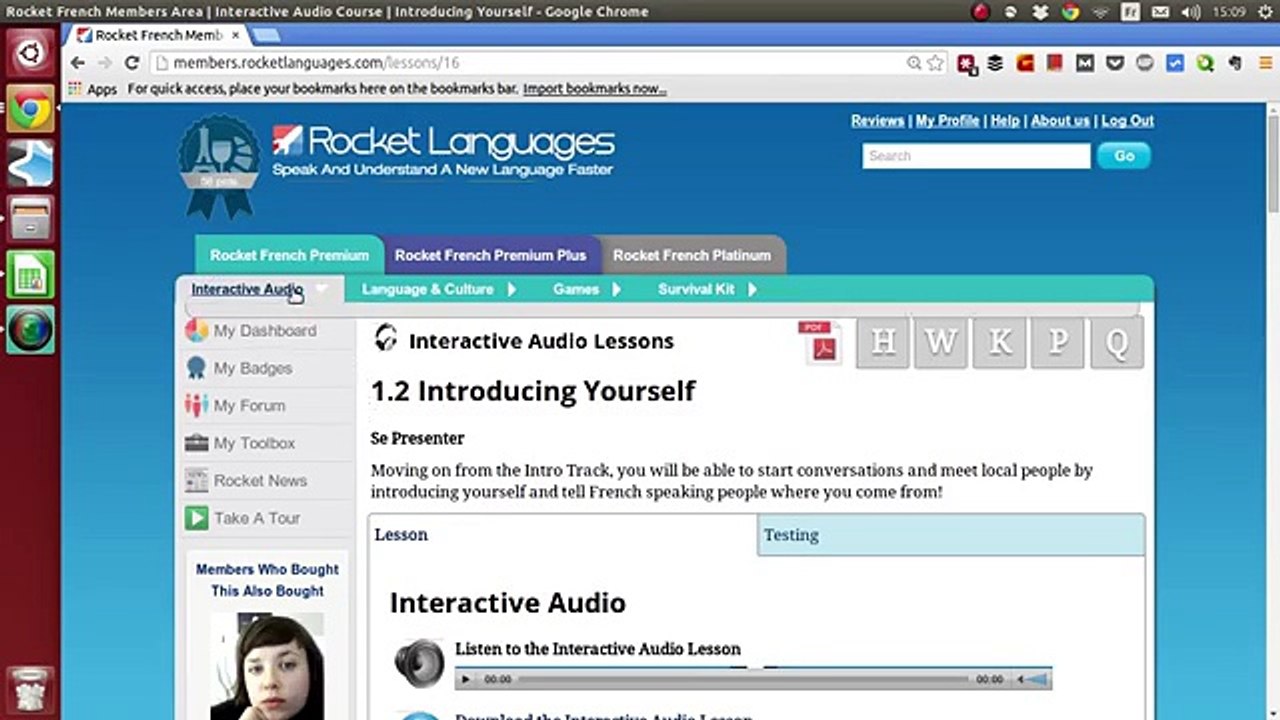Viewport: 1280px width, 720px height.
Task: Click the Take A Tour play icon
Action: click(197, 518)
